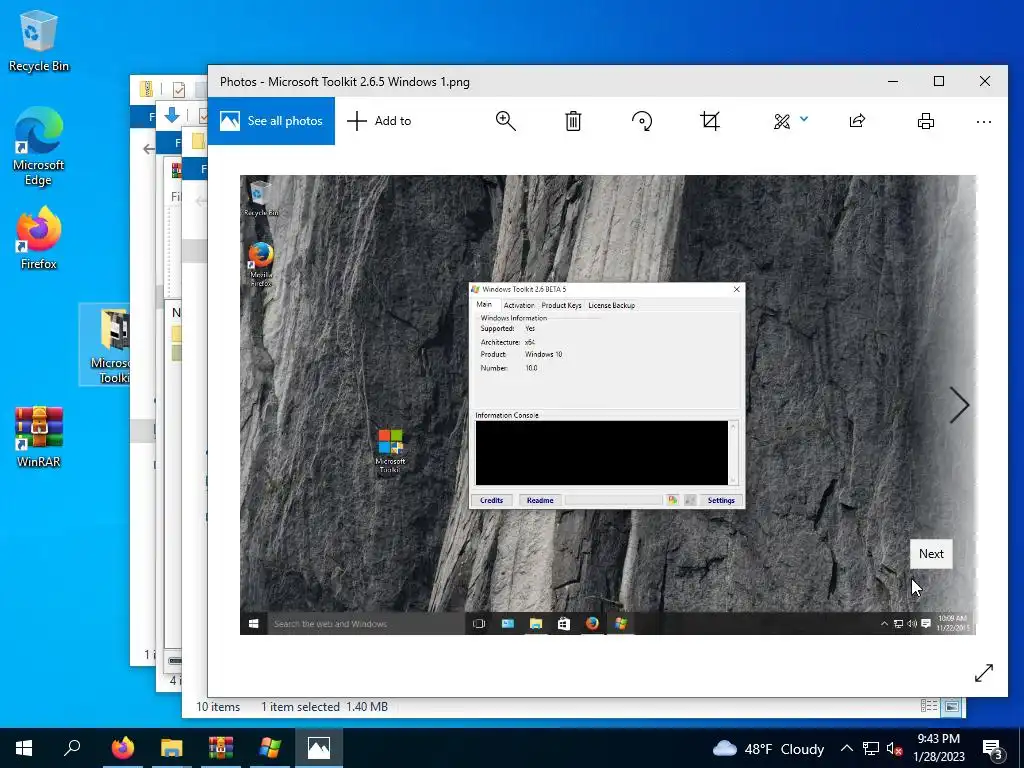Switch Explorer to details view icon
1024x768 pixels.
point(929,706)
